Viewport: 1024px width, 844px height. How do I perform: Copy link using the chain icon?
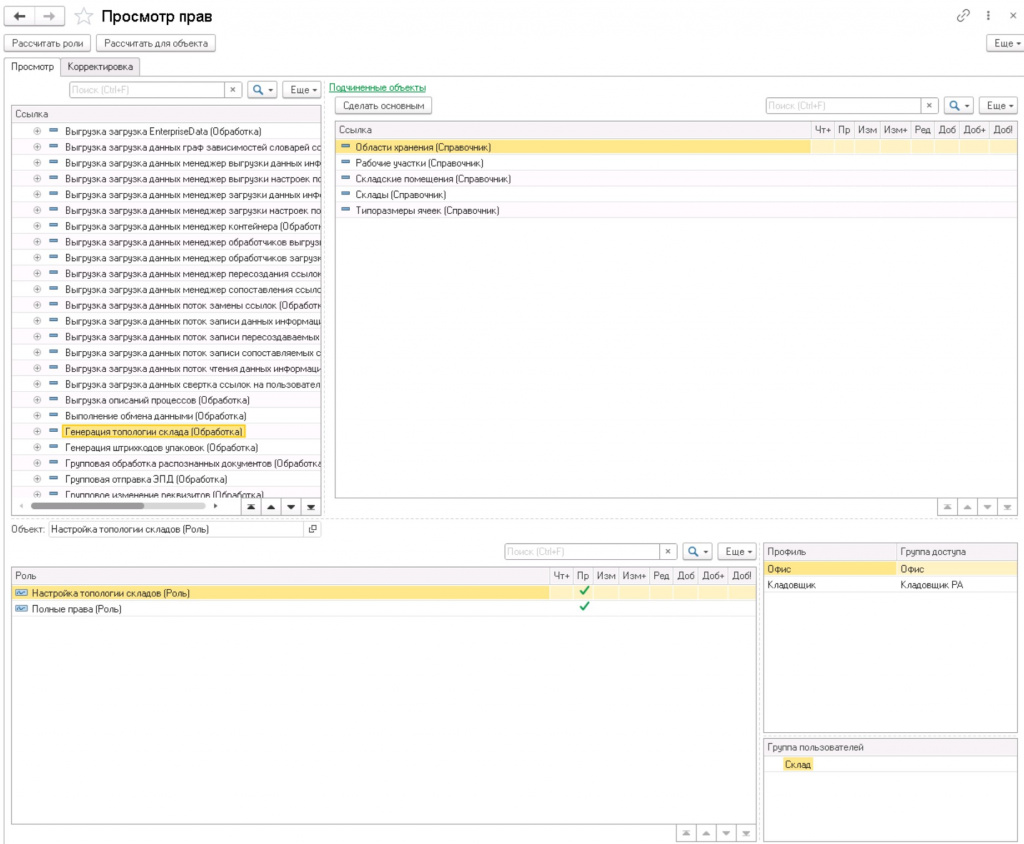tap(963, 16)
